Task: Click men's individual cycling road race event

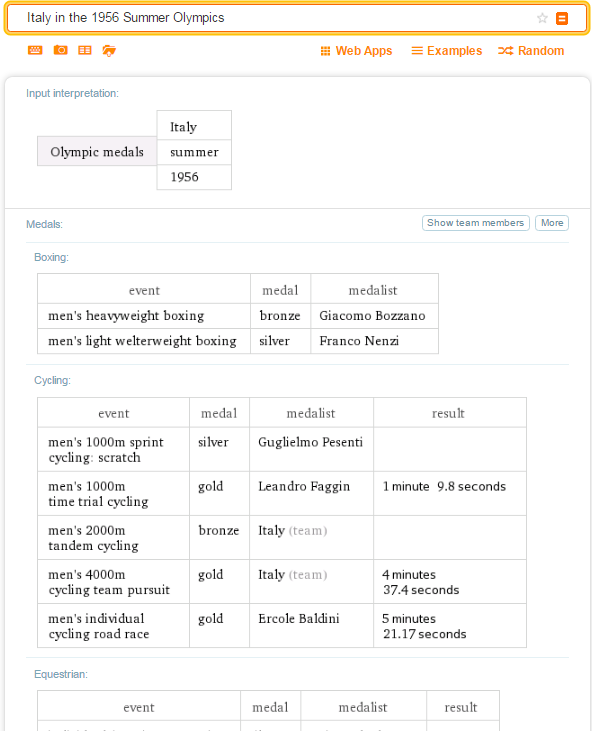Action: (x=98, y=626)
